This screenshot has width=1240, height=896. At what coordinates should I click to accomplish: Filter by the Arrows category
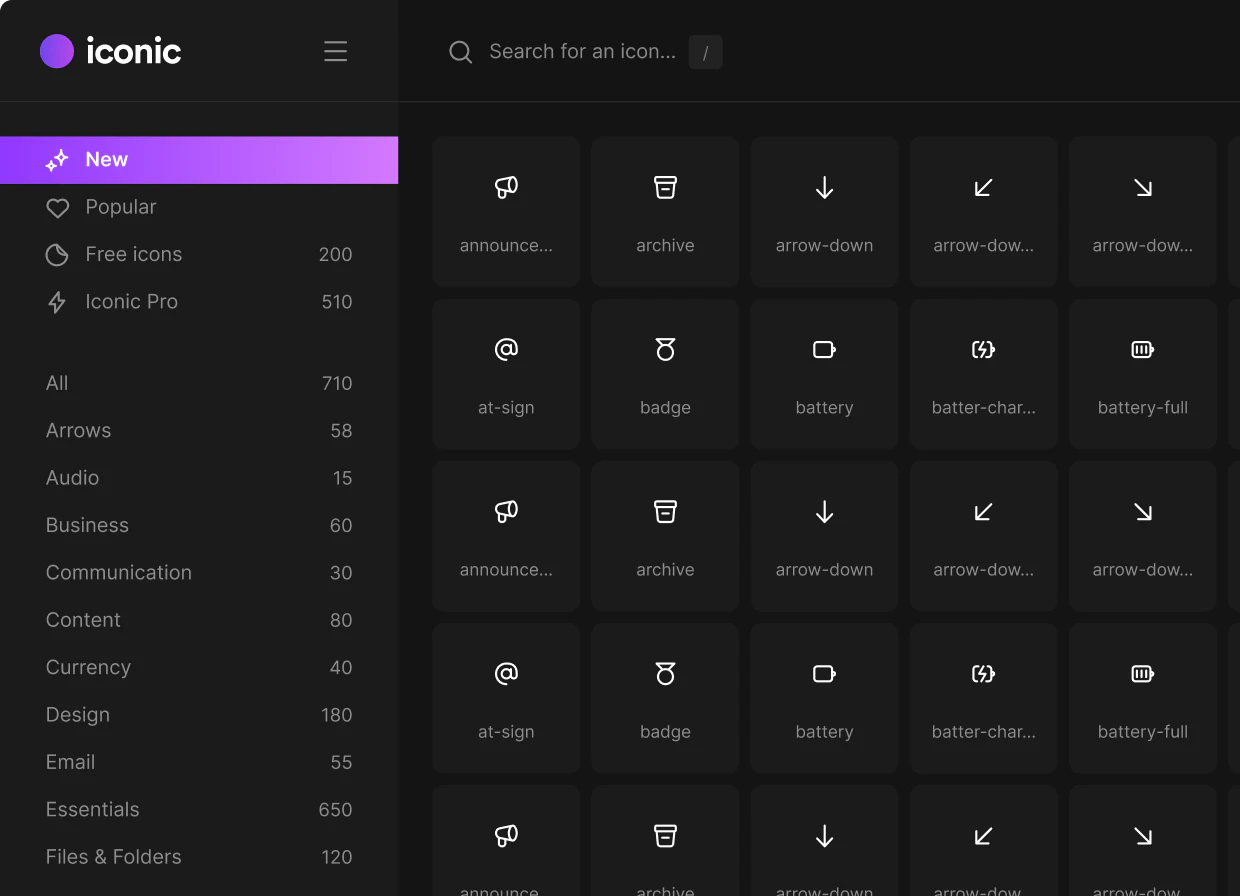(78, 431)
